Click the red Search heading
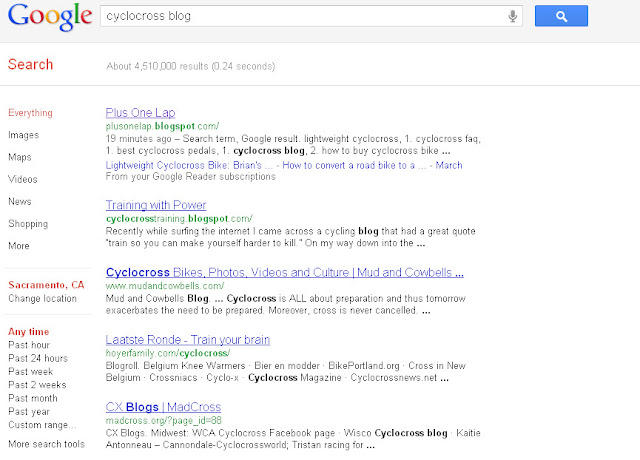640x460 pixels. click(31, 64)
